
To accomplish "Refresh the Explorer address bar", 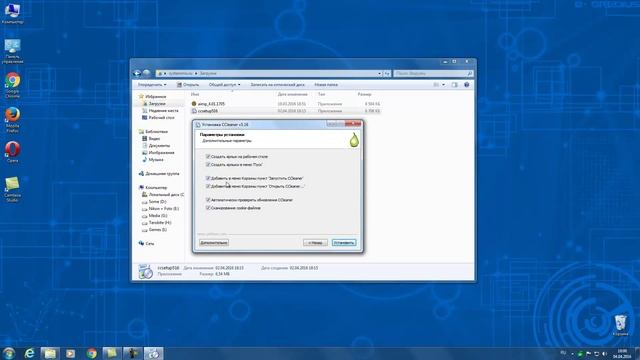I will pos(387,73).
